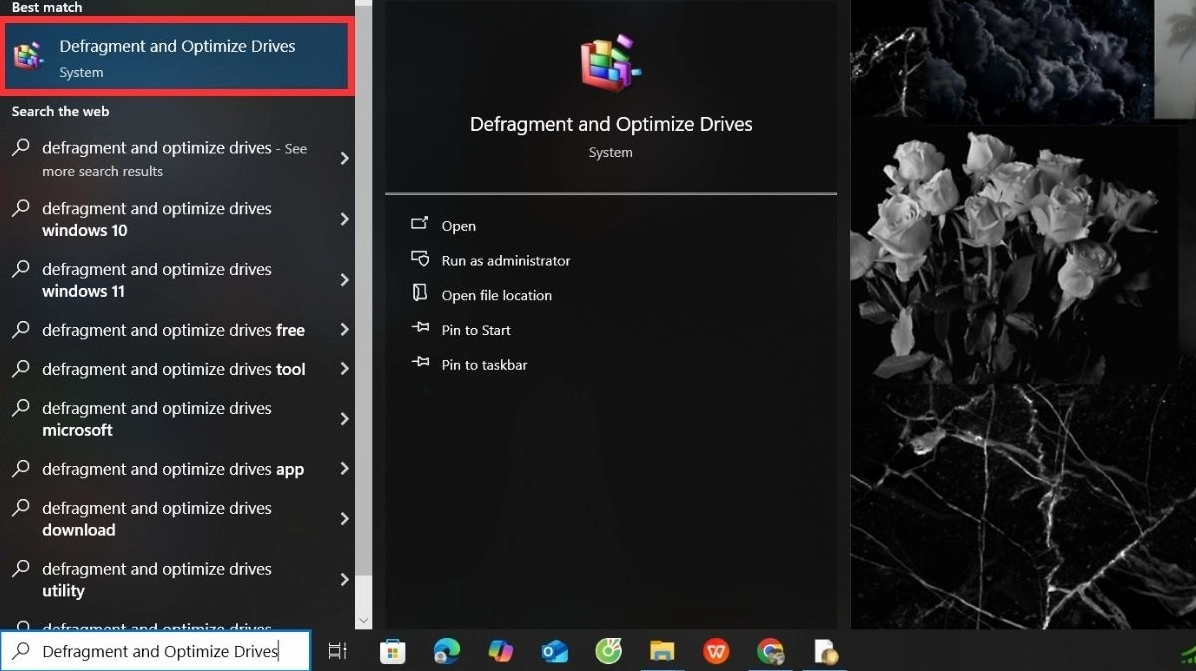Click the Open command for the app
1196x671 pixels.
click(x=459, y=225)
